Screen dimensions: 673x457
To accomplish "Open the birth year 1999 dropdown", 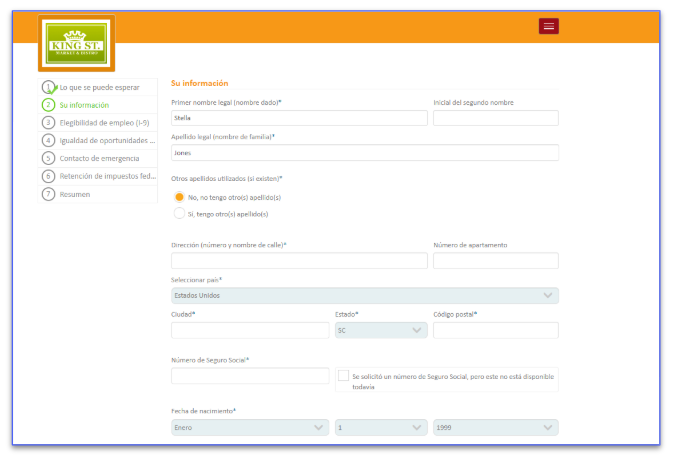I will tap(495, 427).
